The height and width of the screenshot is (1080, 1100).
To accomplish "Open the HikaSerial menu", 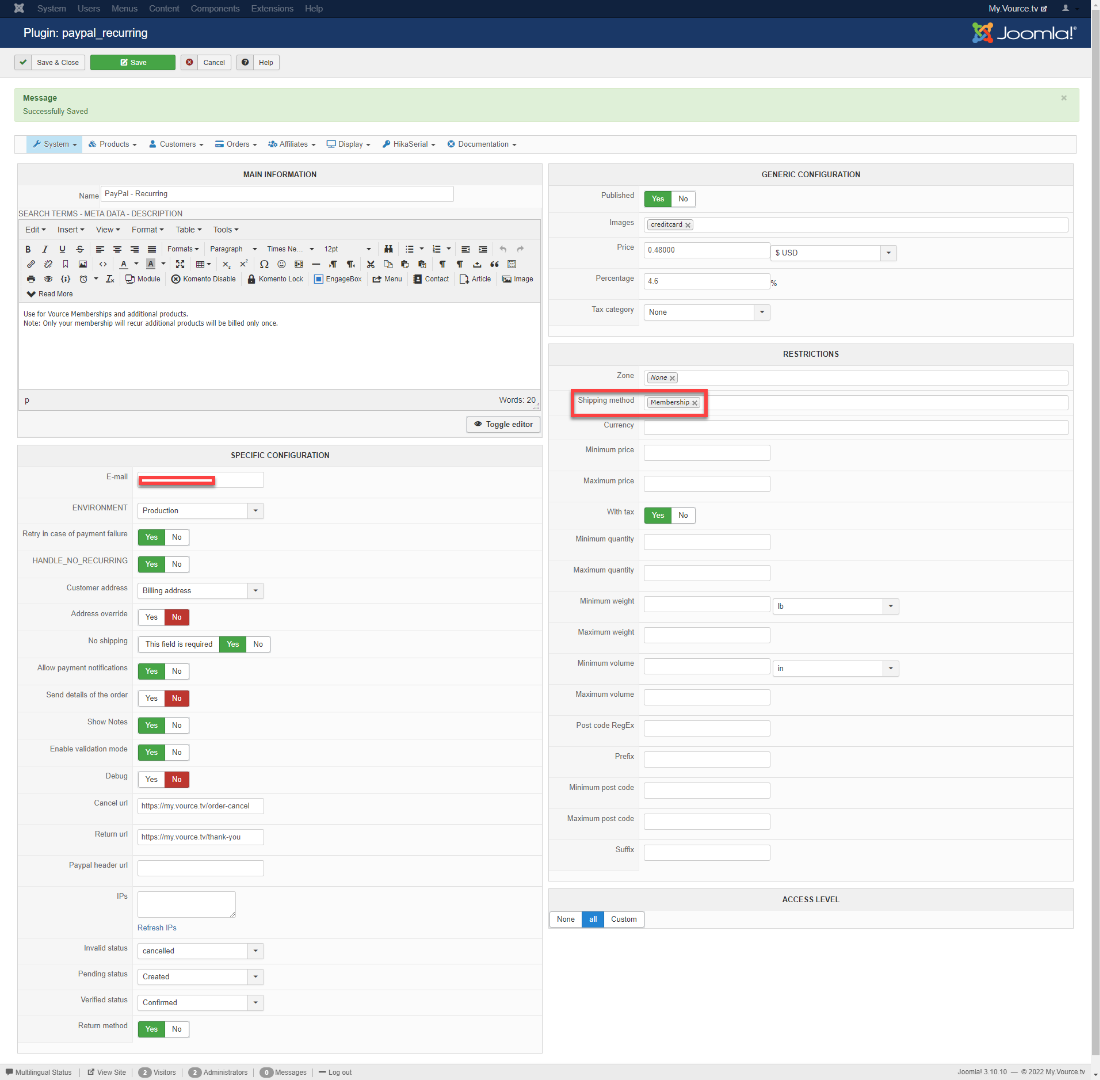I will (x=409, y=145).
